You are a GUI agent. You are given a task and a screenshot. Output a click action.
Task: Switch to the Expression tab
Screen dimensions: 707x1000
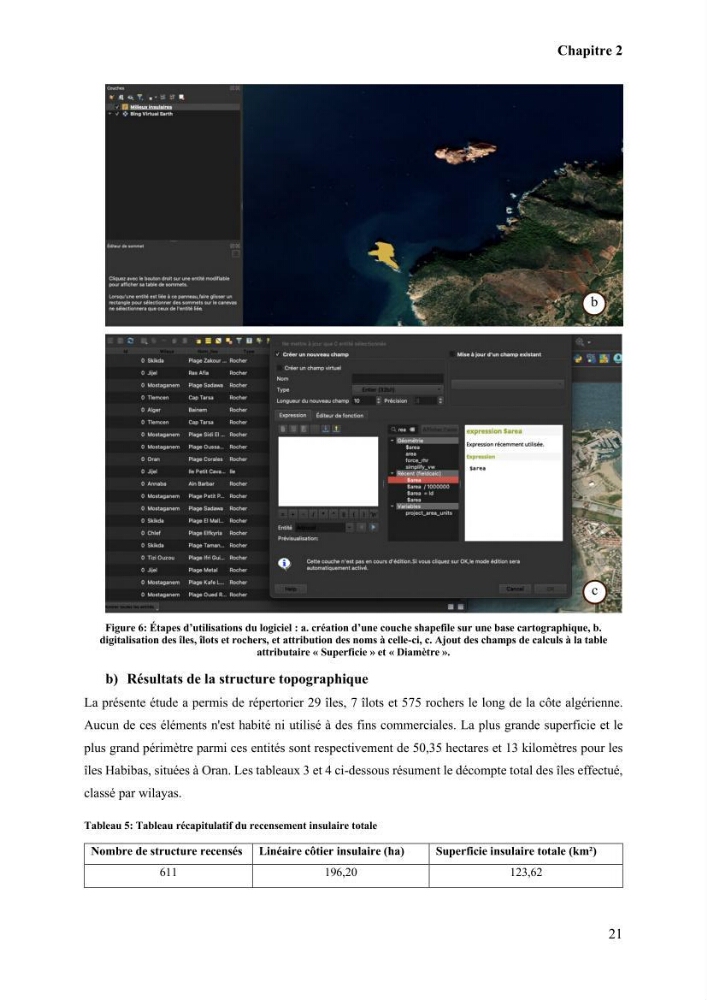click(293, 415)
